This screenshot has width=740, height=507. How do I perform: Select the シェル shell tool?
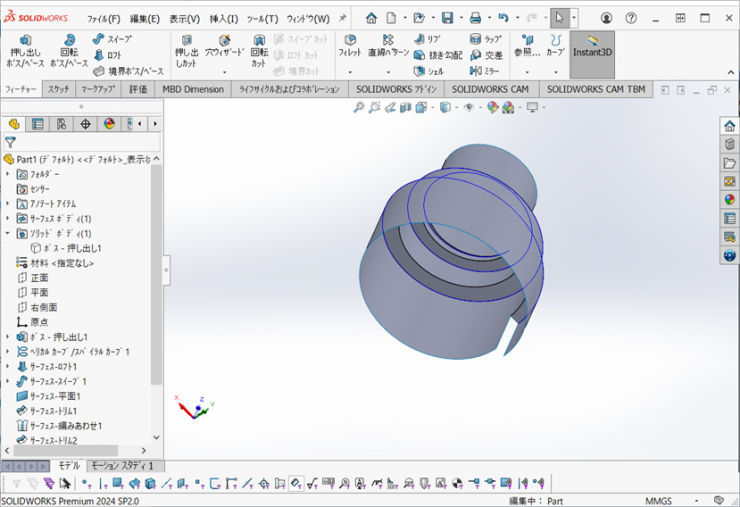(x=428, y=71)
